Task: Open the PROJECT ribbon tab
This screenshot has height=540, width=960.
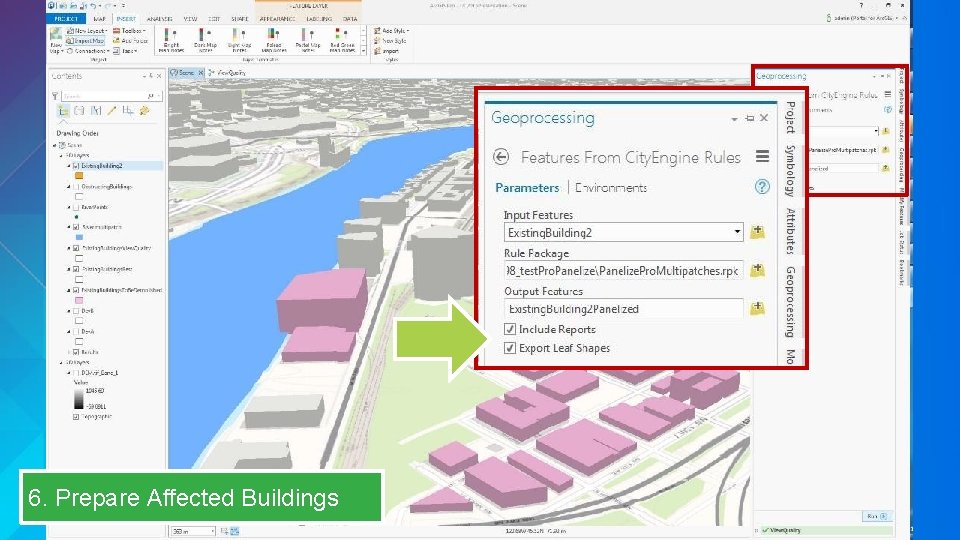Action: click(66, 19)
